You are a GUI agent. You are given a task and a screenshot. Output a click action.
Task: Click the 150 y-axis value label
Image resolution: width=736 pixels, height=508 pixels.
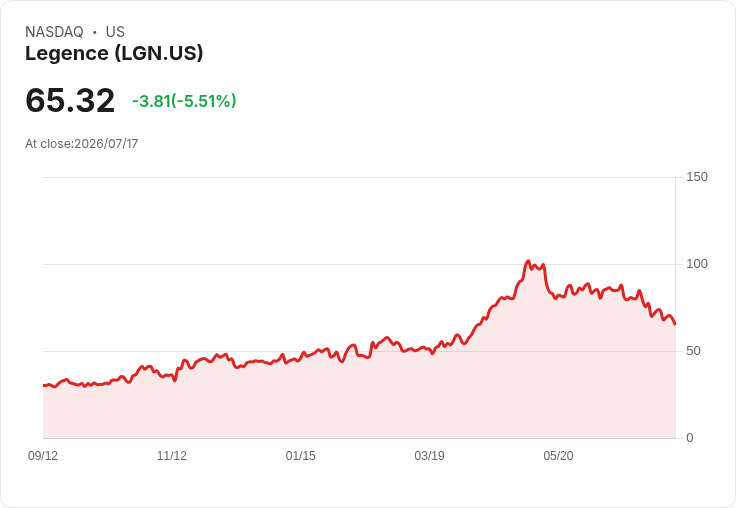(x=697, y=177)
